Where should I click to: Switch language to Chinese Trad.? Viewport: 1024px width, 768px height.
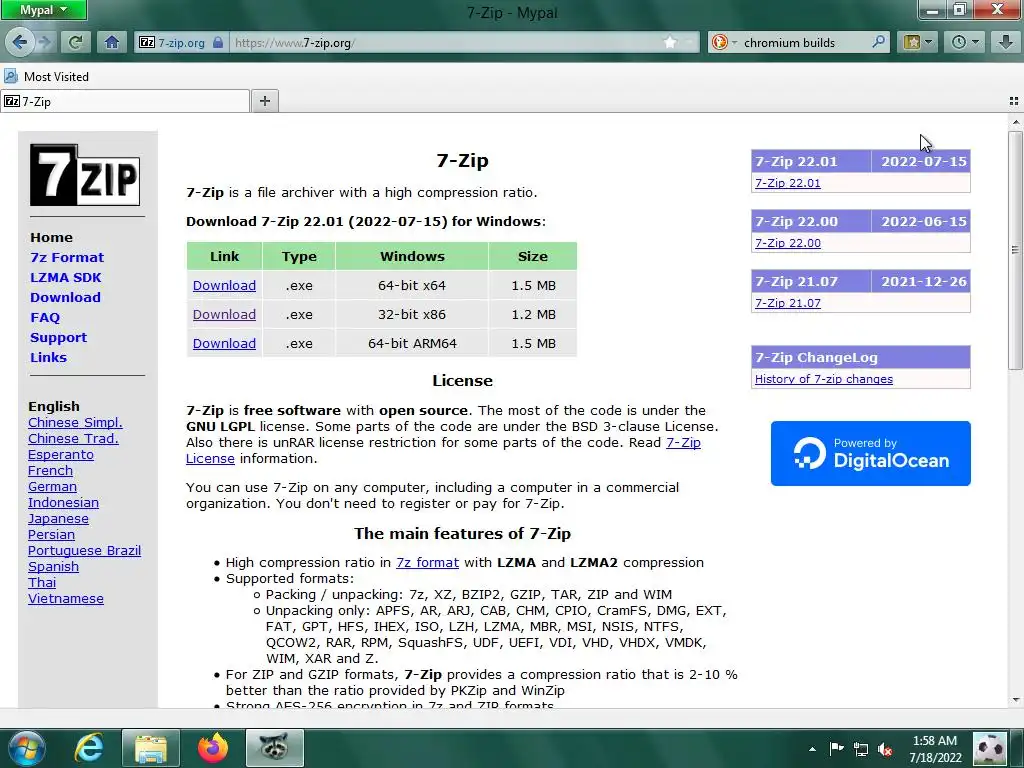[x=73, y=439]
